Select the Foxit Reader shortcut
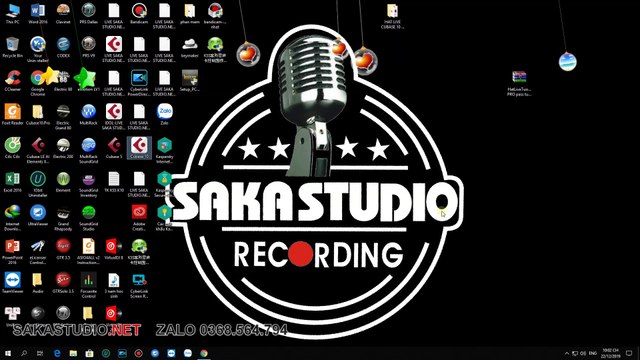640x360 pixels. 13,115
